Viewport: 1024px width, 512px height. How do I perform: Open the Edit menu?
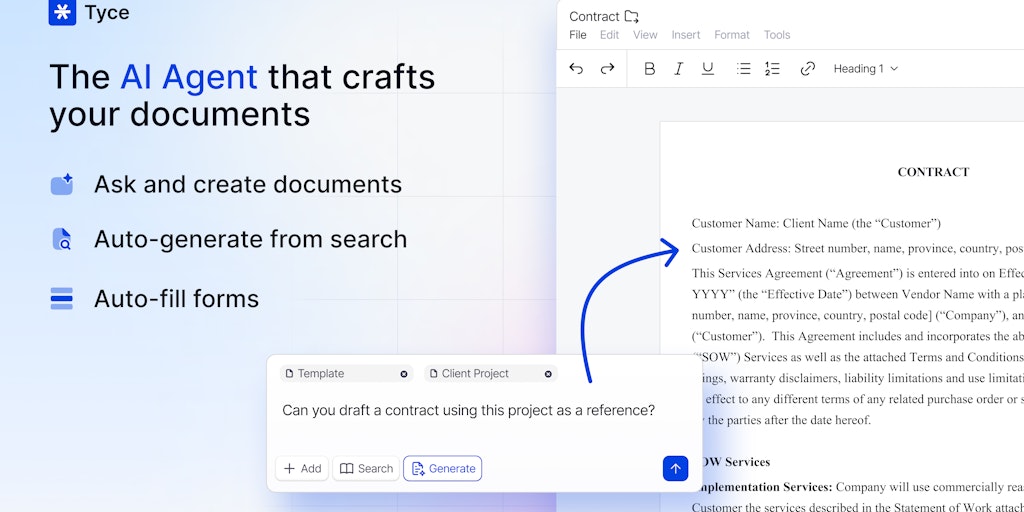[609, 35]
